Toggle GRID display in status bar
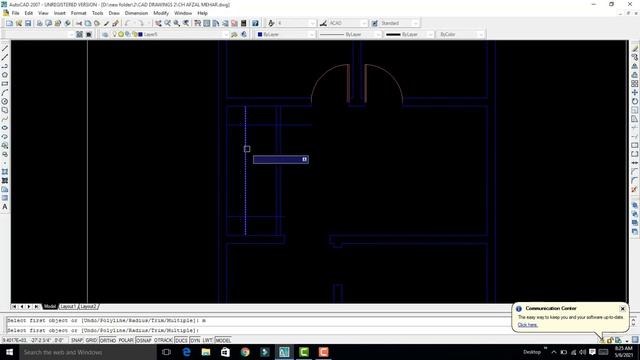The height and width of the screenshot is (360, 640). click(x=91, y=340)
